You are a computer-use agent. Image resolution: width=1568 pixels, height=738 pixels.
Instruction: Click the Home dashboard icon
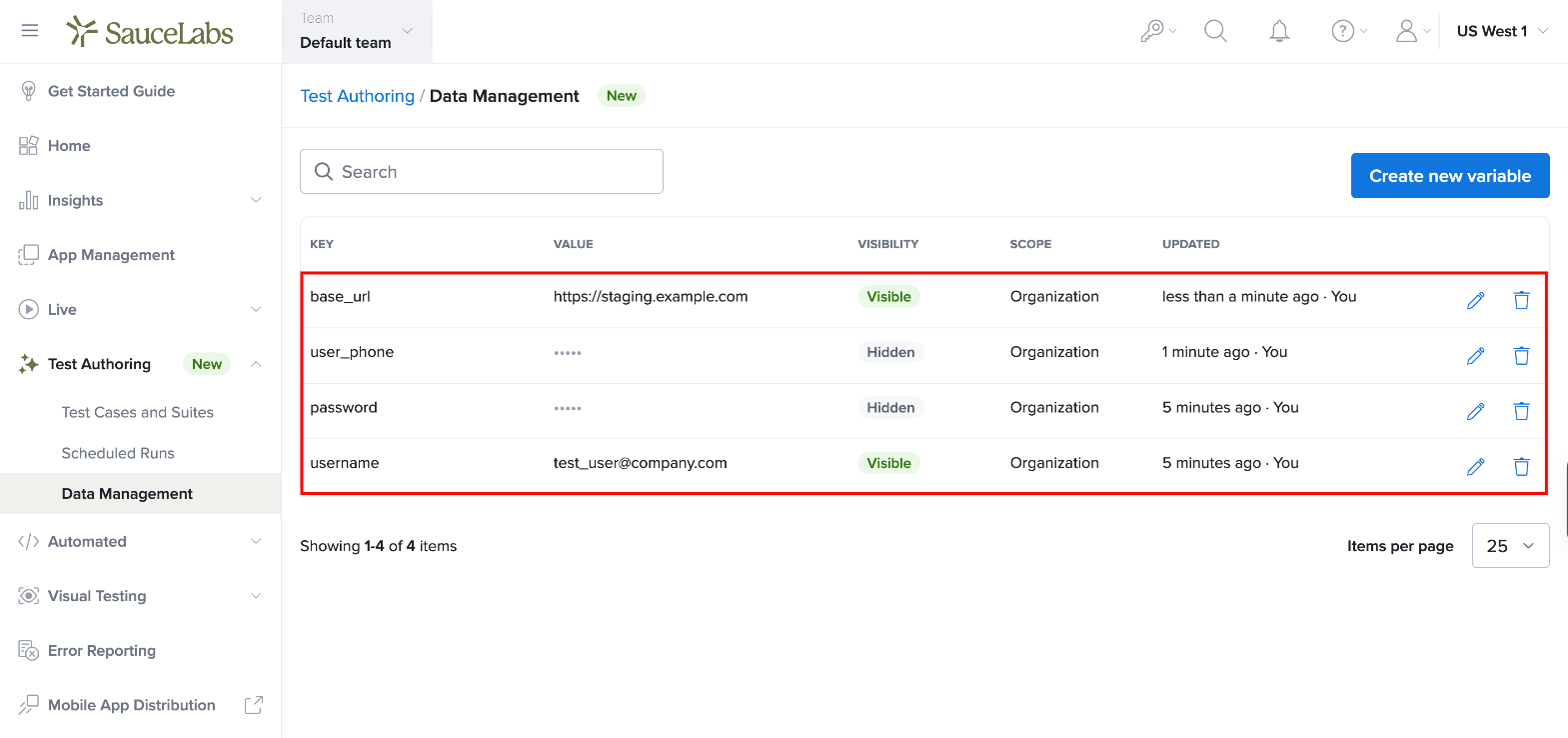coord(28,146)
